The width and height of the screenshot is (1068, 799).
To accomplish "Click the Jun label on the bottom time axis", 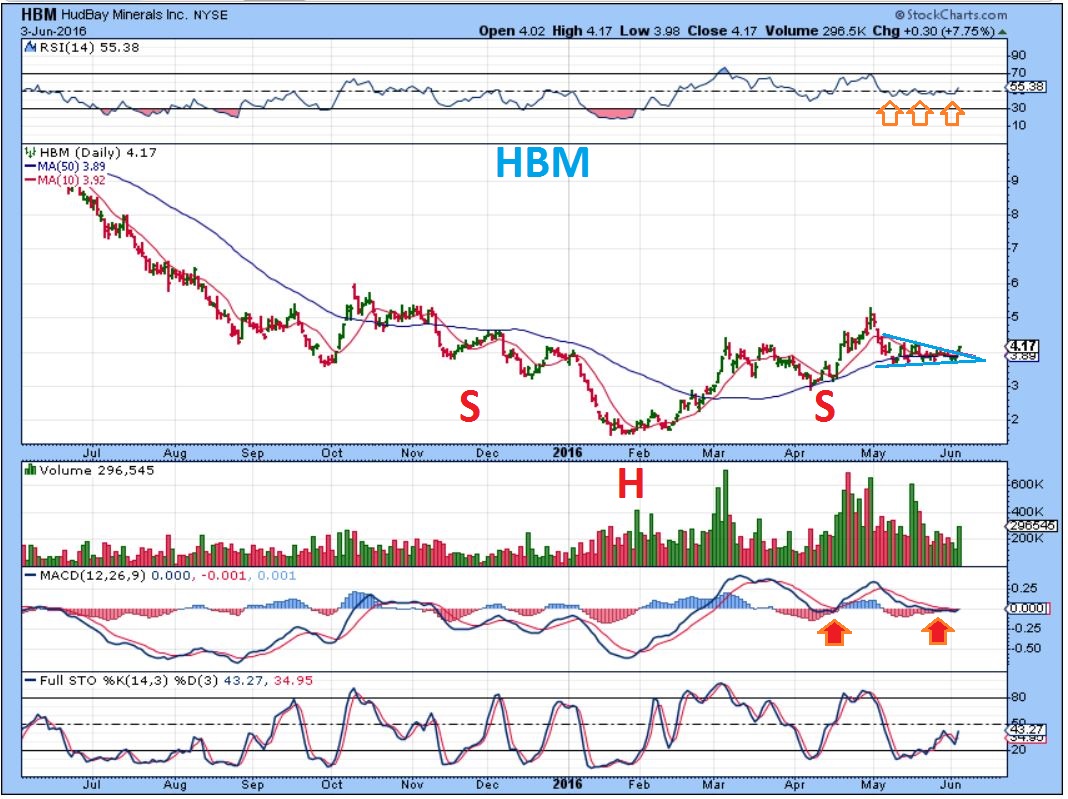I will click(951, 784).
